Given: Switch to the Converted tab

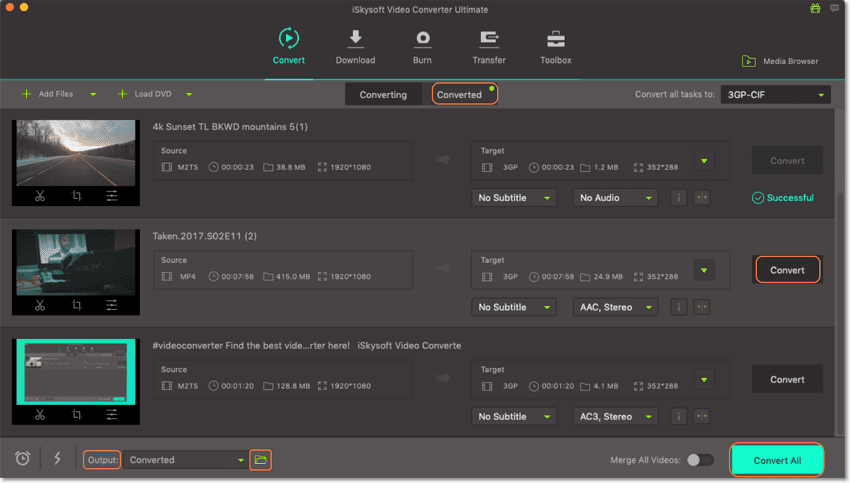Looking at the screenshot, I should [x=460, y=95].
